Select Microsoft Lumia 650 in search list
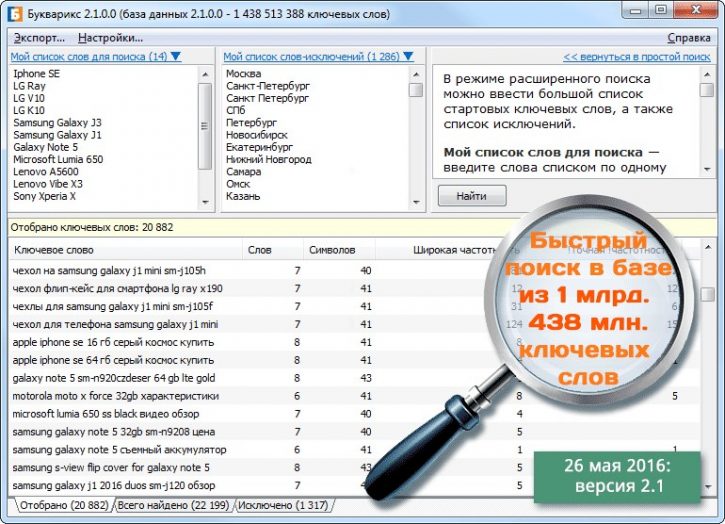The image size is (725, 524). 58,160
